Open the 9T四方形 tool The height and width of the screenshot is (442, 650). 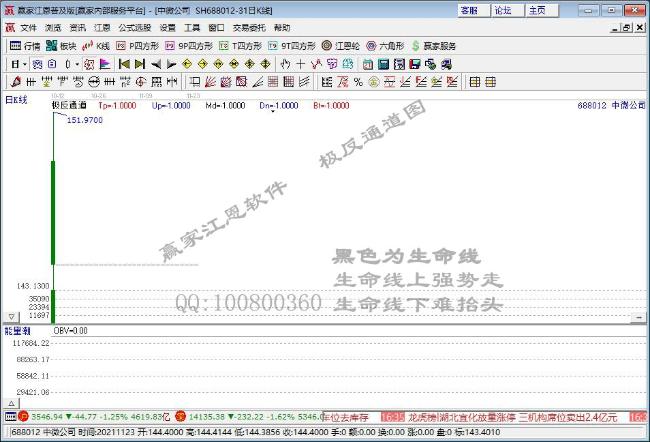pos(292,46)
